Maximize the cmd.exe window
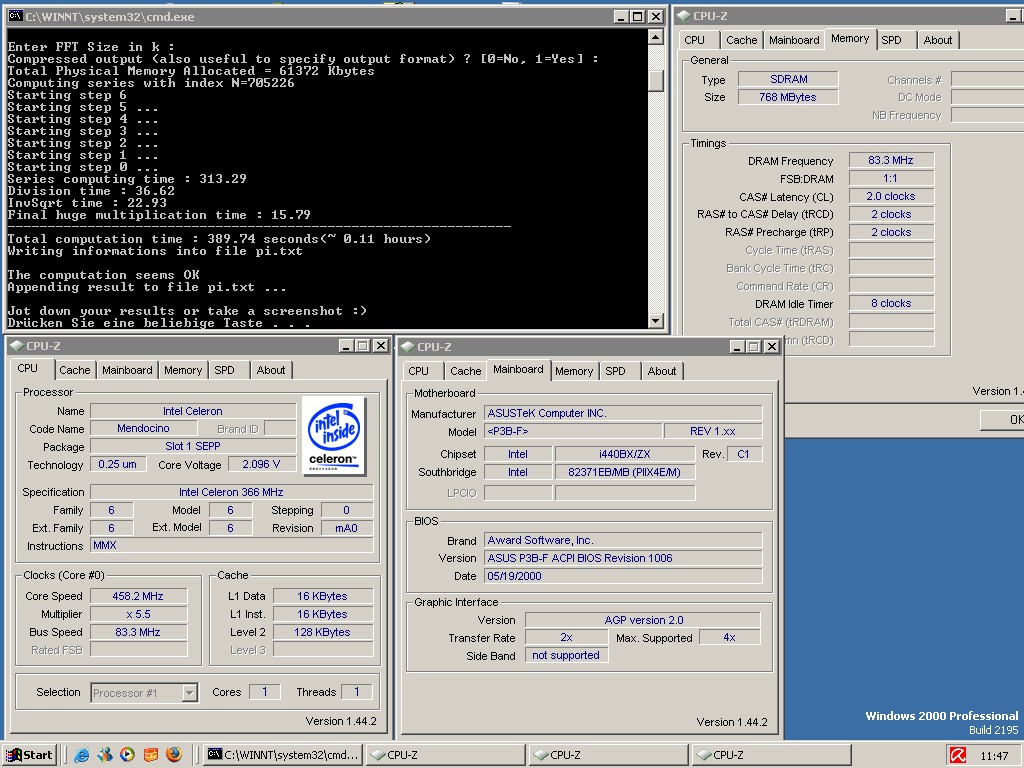1024x768 pixels. click(x=638, y=16)
